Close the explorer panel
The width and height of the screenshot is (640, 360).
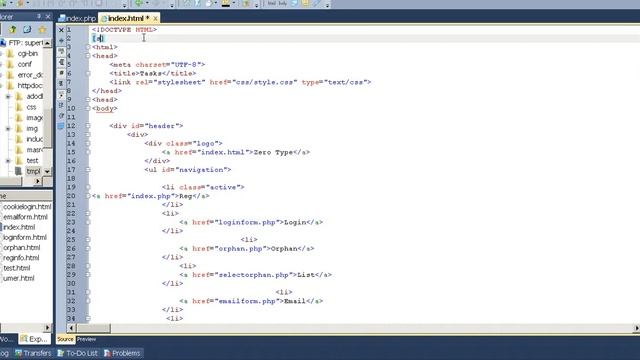pos(48,16)
